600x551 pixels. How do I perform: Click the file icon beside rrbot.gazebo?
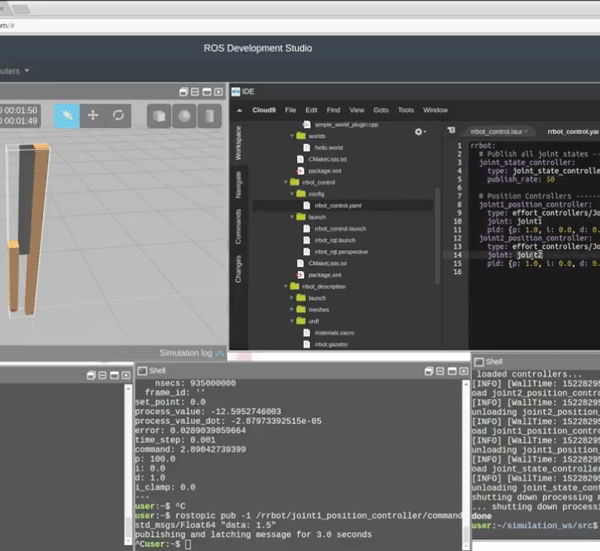(307, 344)
